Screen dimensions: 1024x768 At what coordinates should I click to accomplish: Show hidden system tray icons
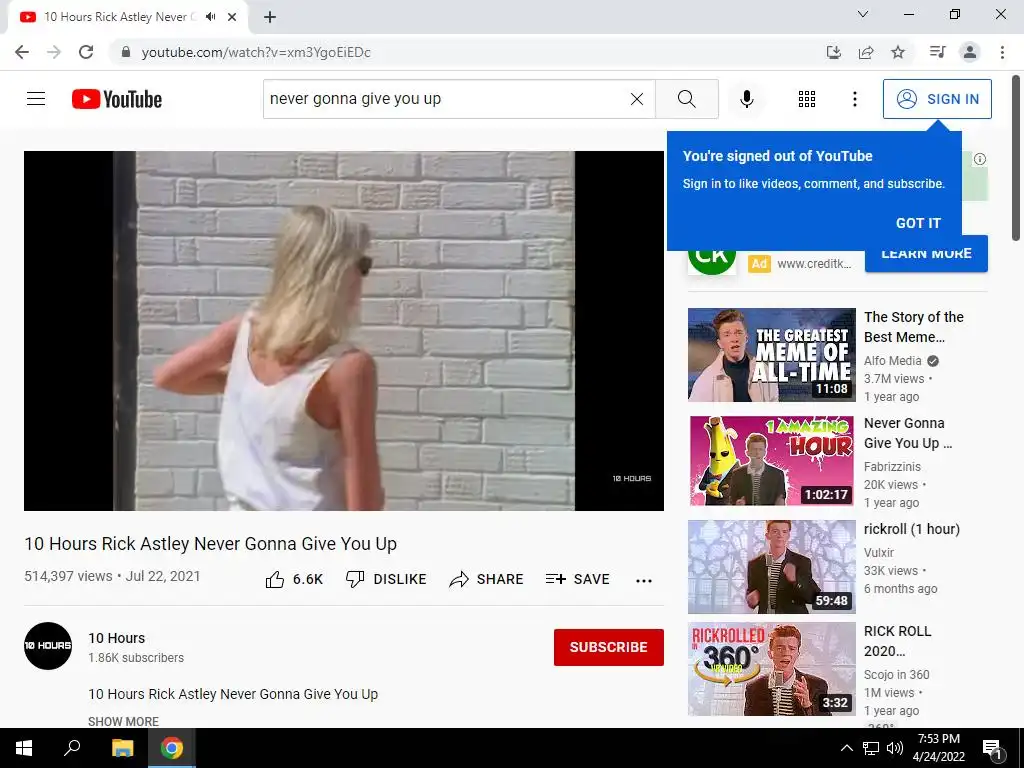(846, 748)
